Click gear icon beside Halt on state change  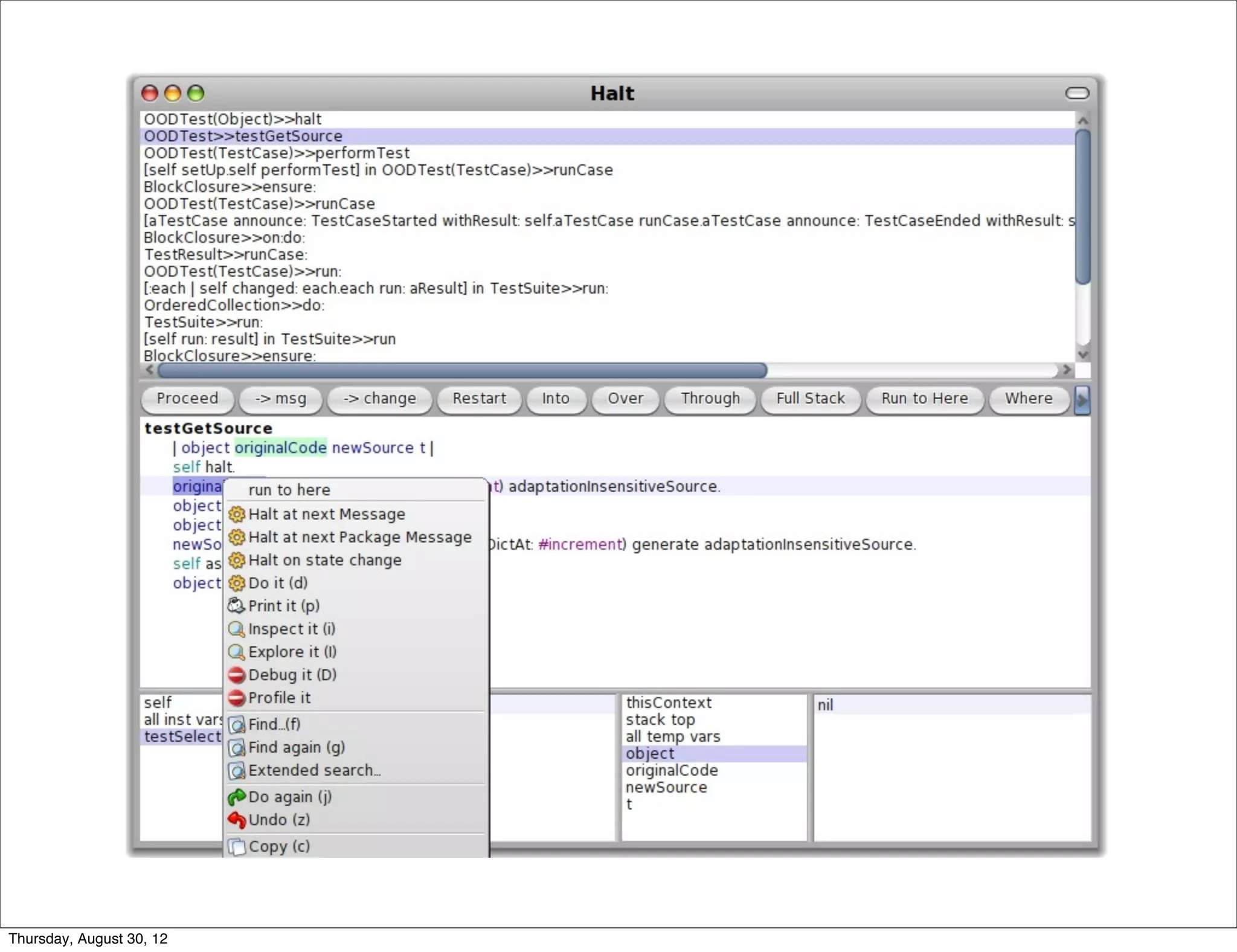(237, 560)
